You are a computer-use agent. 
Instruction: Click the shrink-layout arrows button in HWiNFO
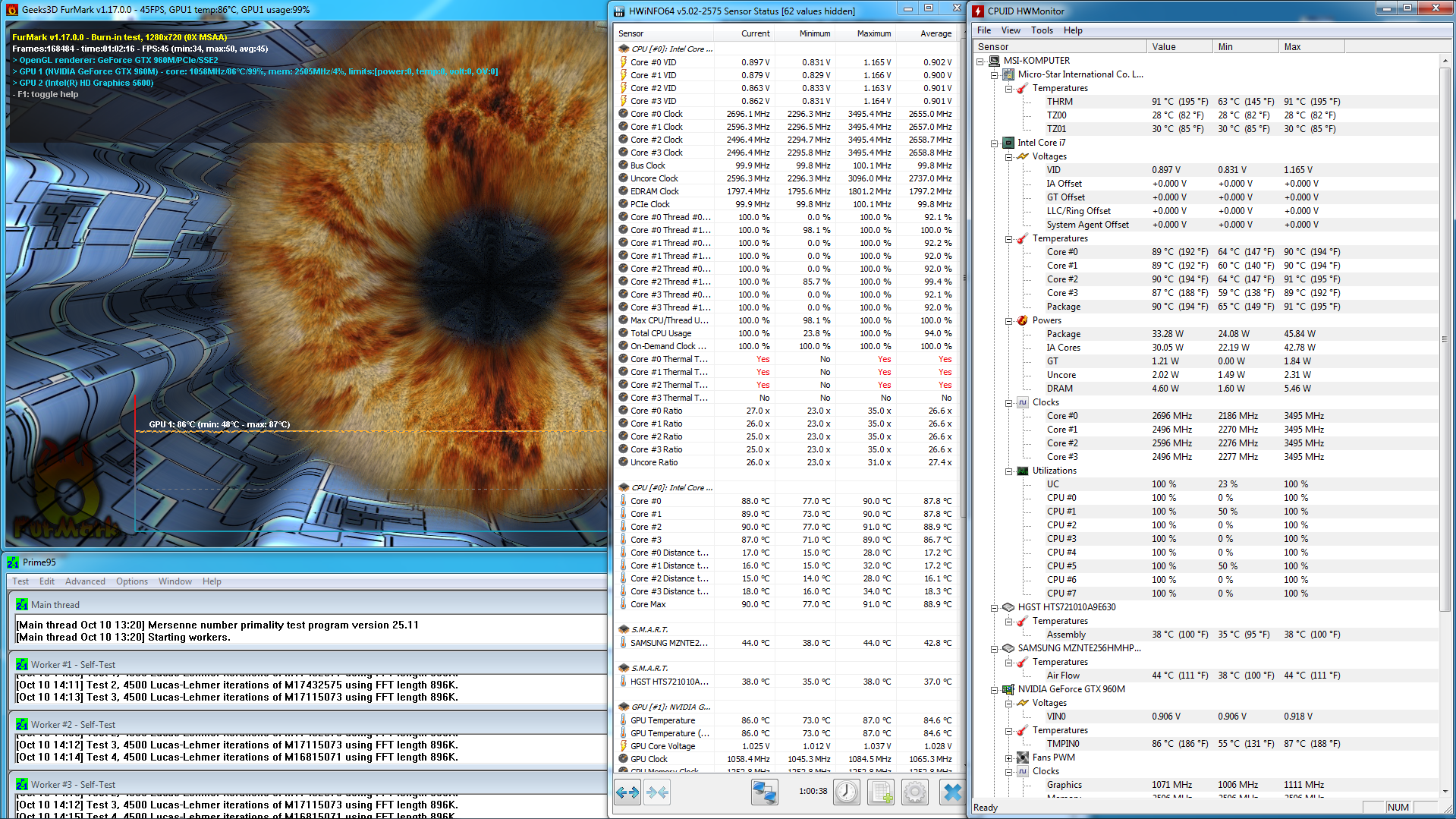coord(657,792)
